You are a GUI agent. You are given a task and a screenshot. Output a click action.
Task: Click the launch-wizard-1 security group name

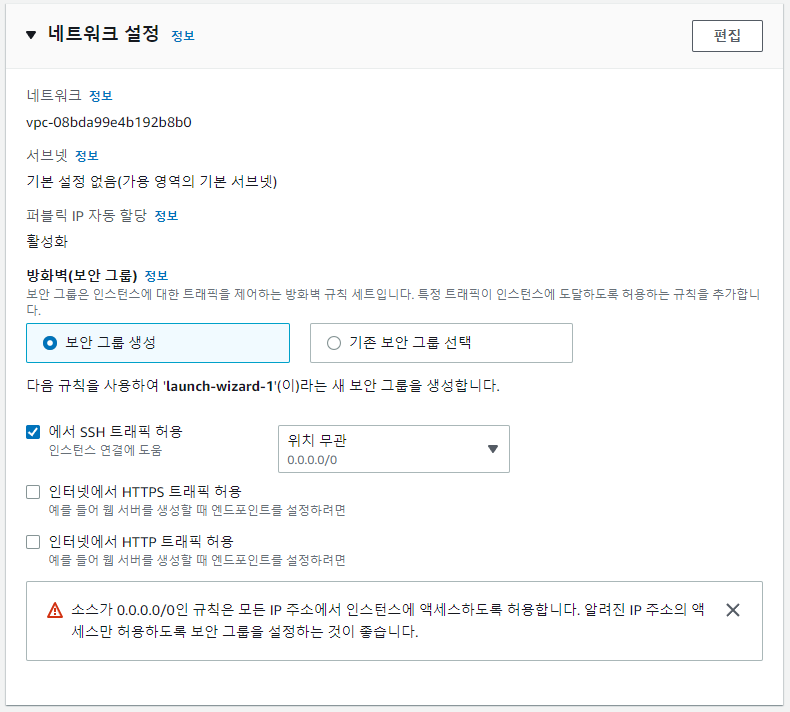click(220, 386)
